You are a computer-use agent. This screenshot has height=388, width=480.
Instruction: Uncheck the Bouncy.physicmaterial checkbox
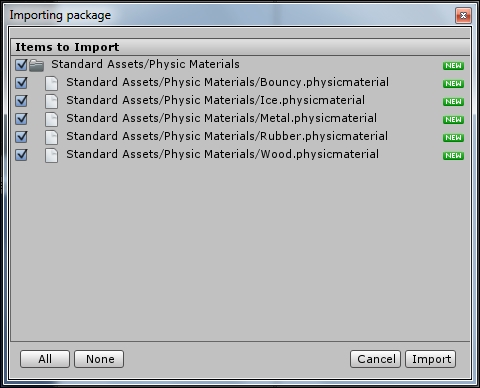point(21,83)
